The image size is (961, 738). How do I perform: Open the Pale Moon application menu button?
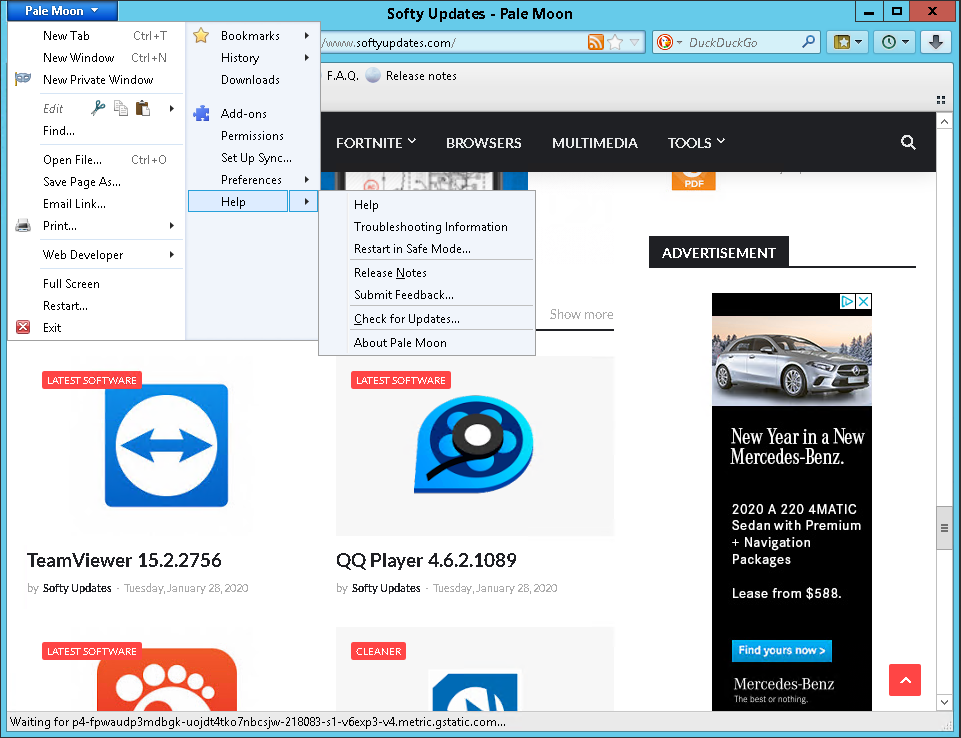tap(62, 11)
